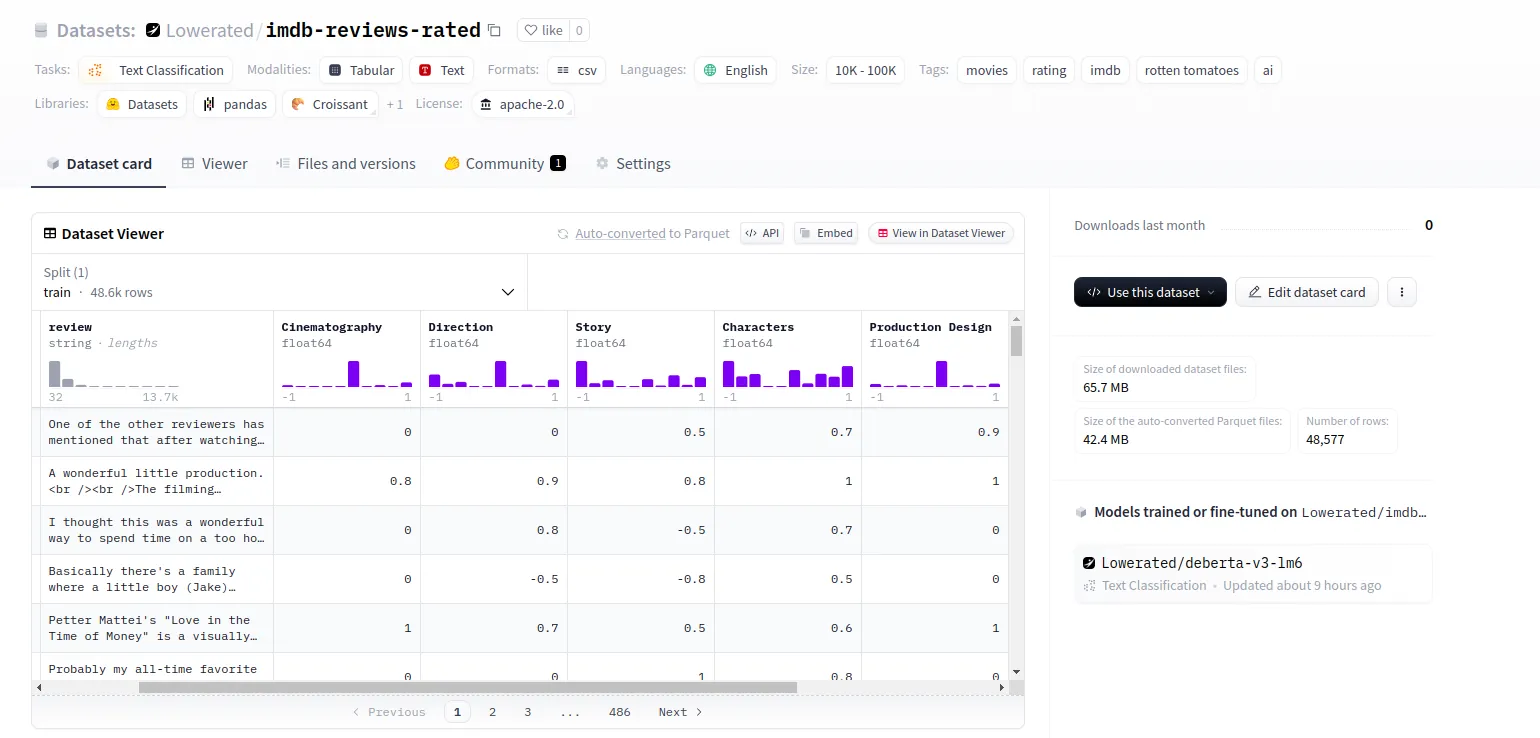Click the Text modality tag
Viewport: 1540px width, 738px height.
441,70
